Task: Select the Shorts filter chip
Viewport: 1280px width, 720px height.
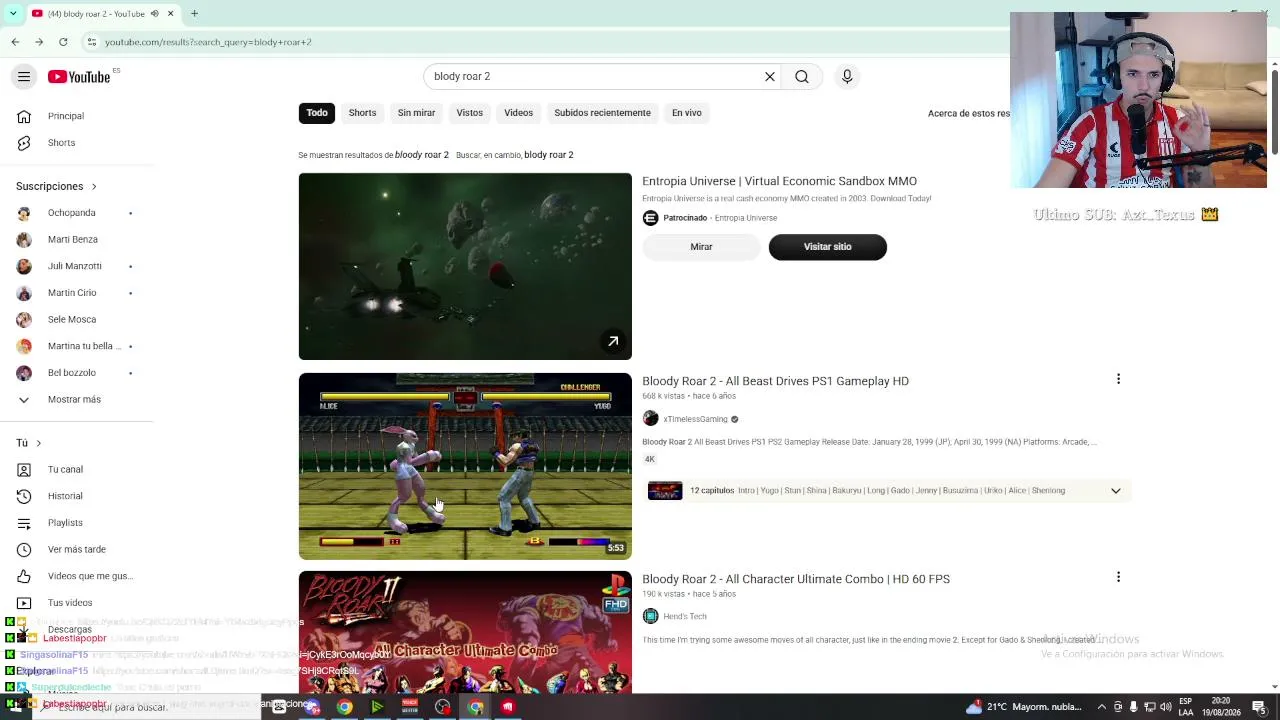Action: [362, 113]
